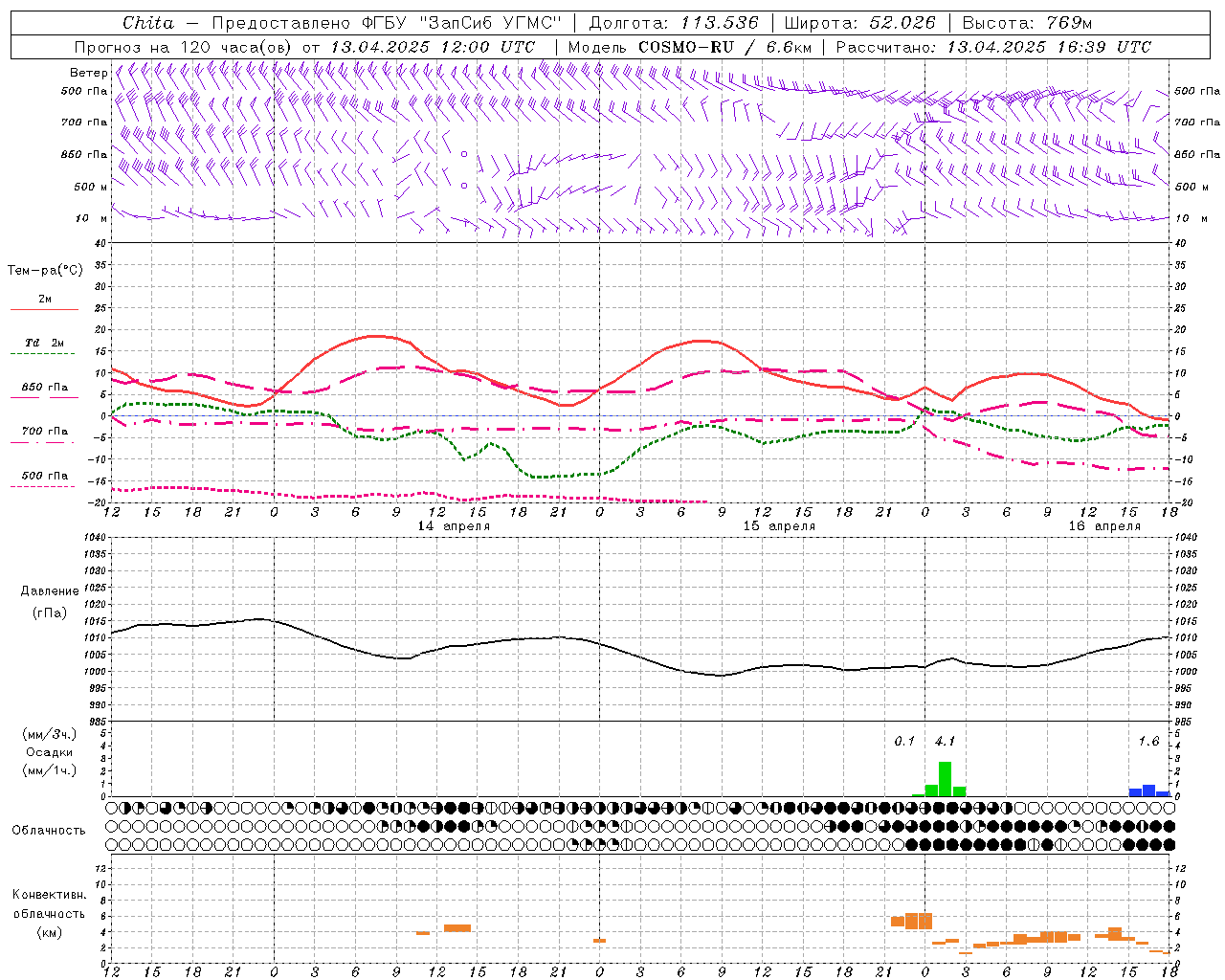Select the "Облачность" cloud cover label

pos(49,830)
